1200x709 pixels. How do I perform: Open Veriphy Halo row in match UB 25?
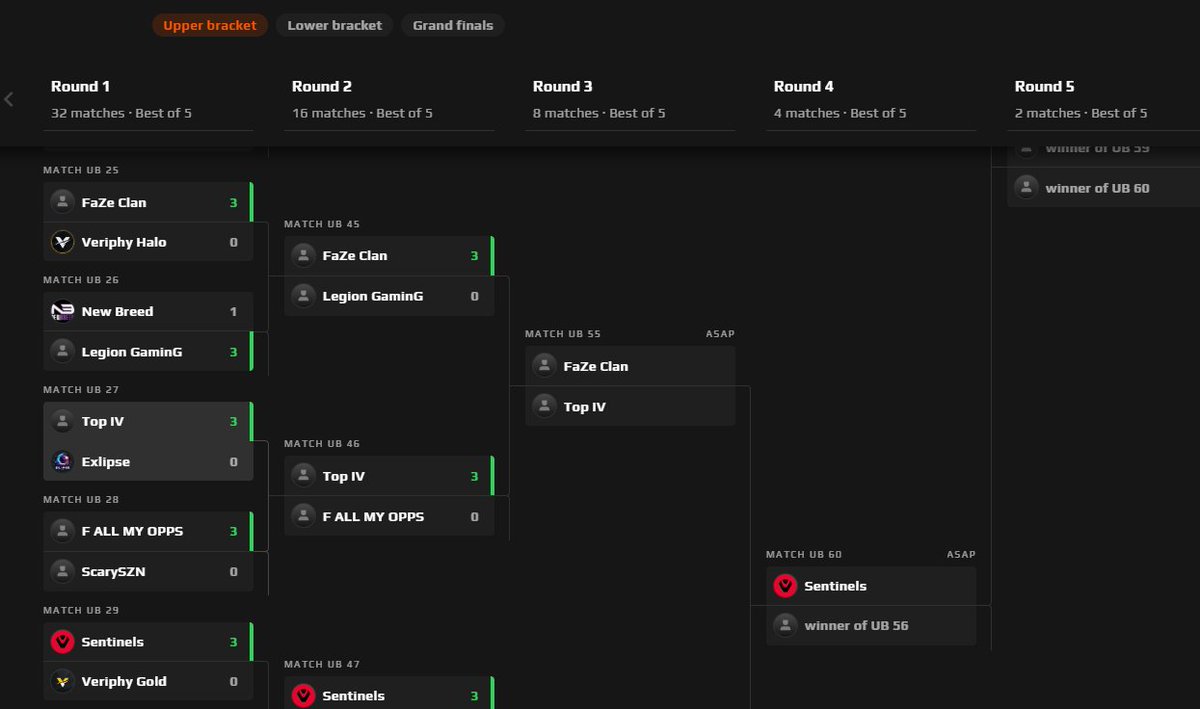pos(148,242)
